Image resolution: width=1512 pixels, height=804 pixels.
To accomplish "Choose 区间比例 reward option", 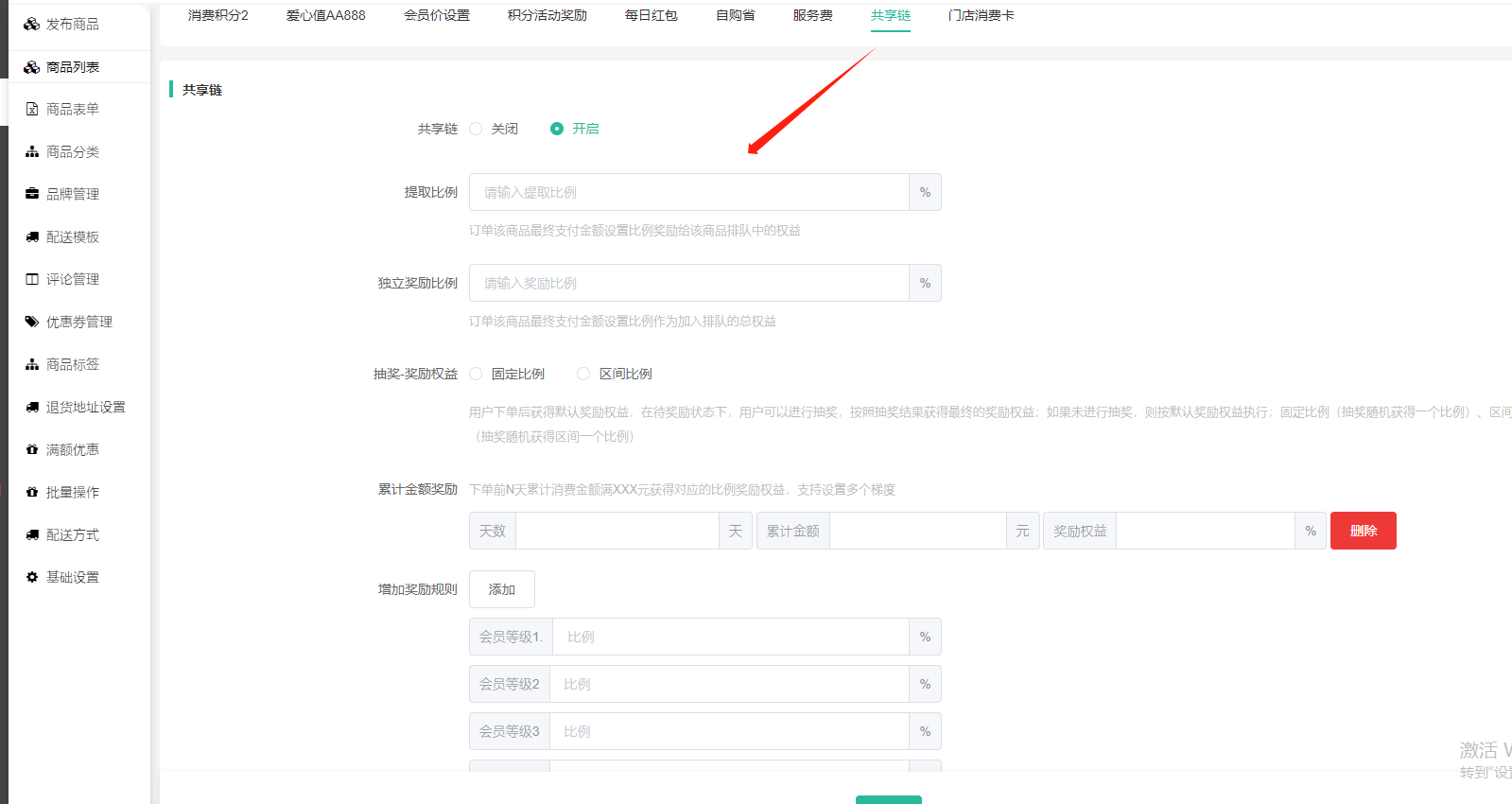I will (583, 374).
